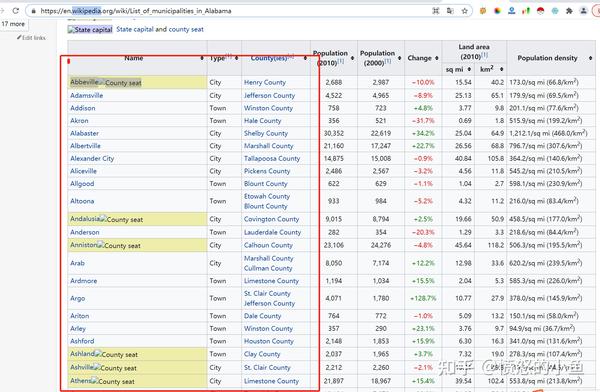Screen dimensions: 600x392
Task: Open the Jefferson County link for Adamsville
Action: 269,95
